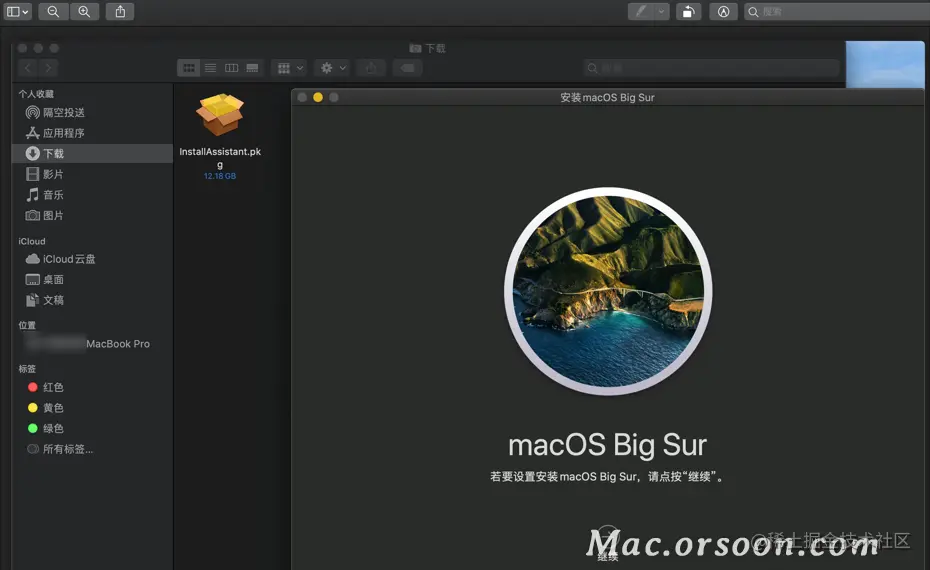
Task: Click Finder edit tags button
Action: click(x=407, y=68)
